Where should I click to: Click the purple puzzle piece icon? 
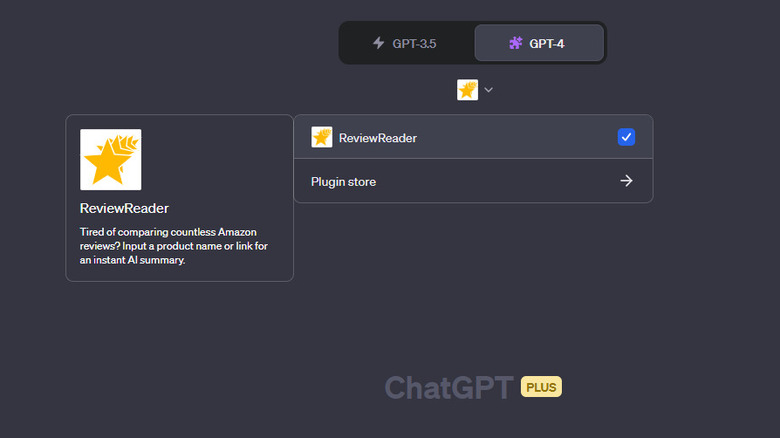pos(516,43)
